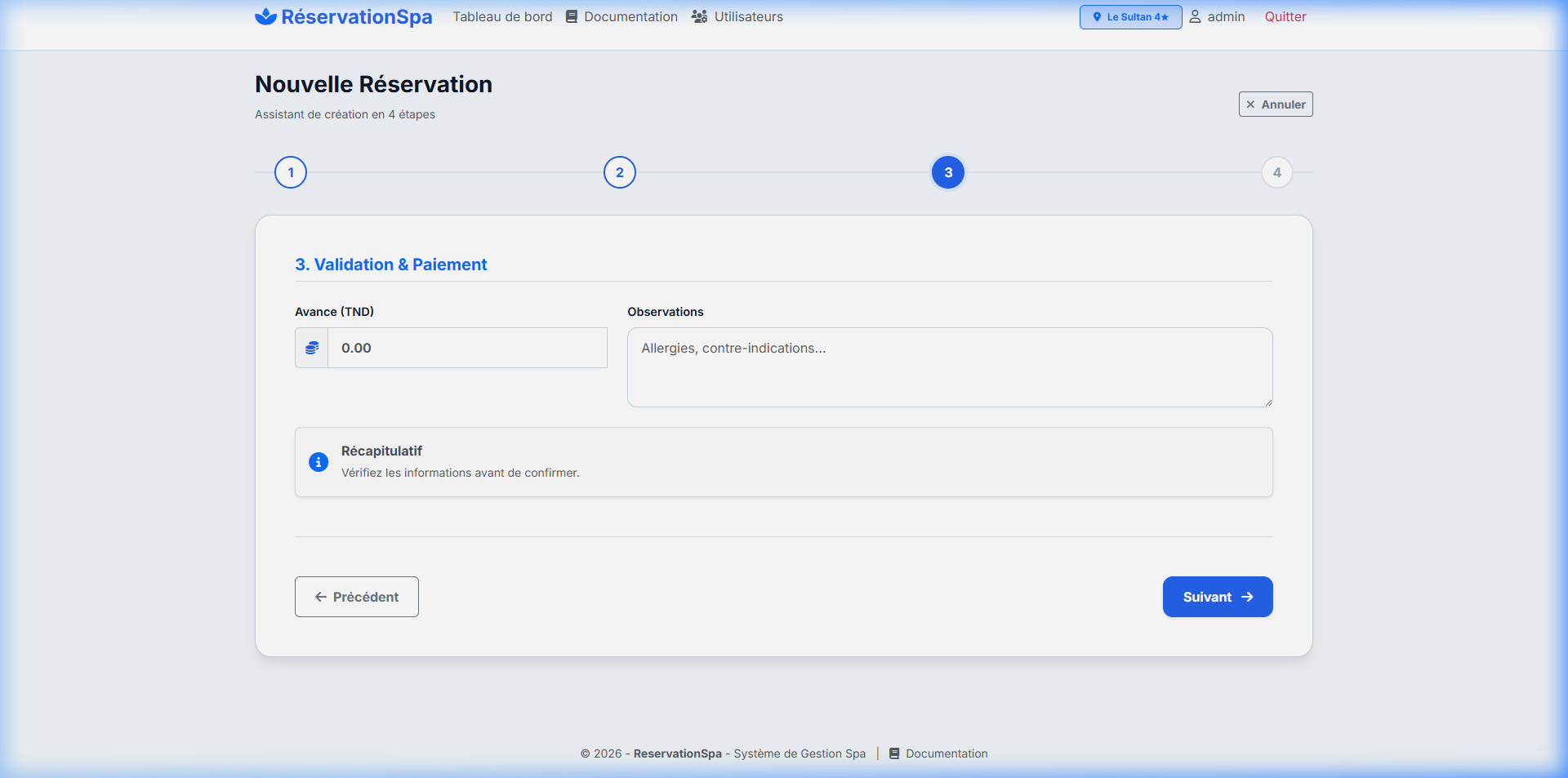Click the left arrow icon in Précédent
The image size is (1568, 778).
click(x=321, y=597)
